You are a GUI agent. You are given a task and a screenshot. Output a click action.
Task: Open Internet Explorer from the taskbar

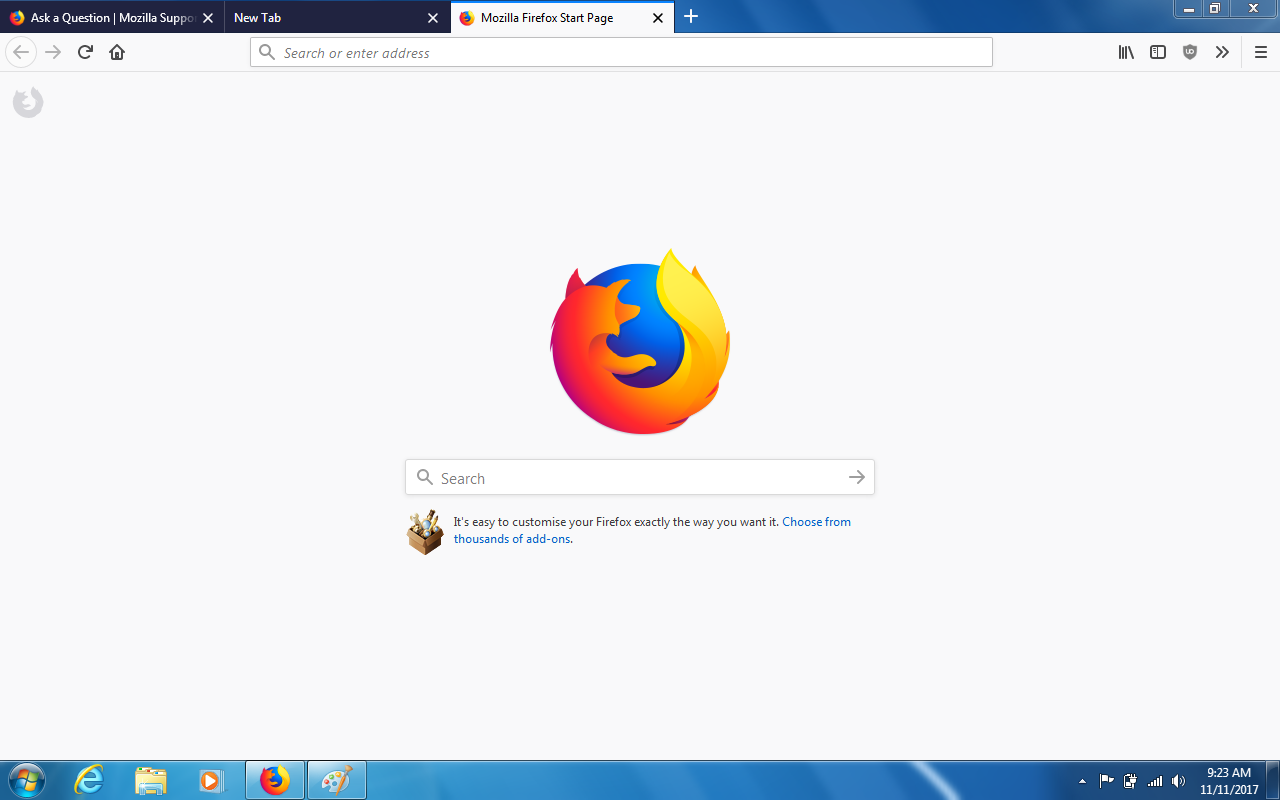(89, 780)
